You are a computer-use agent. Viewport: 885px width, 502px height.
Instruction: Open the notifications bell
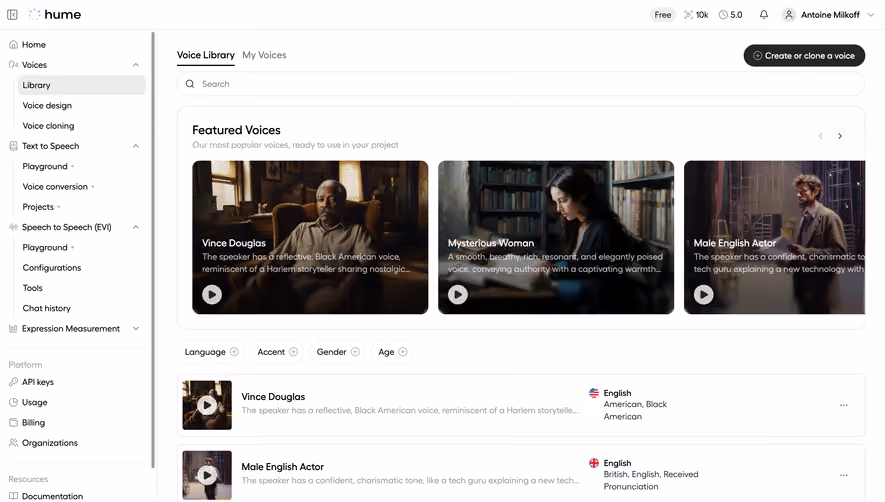coord(764,15)
